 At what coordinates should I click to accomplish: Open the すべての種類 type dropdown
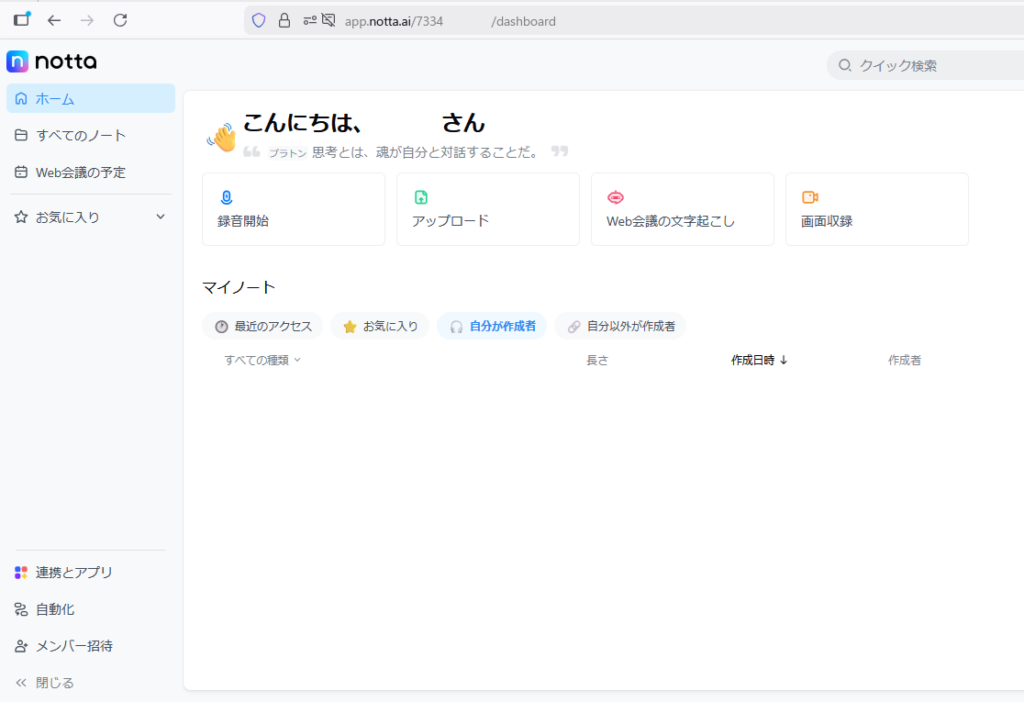[262, 360]
